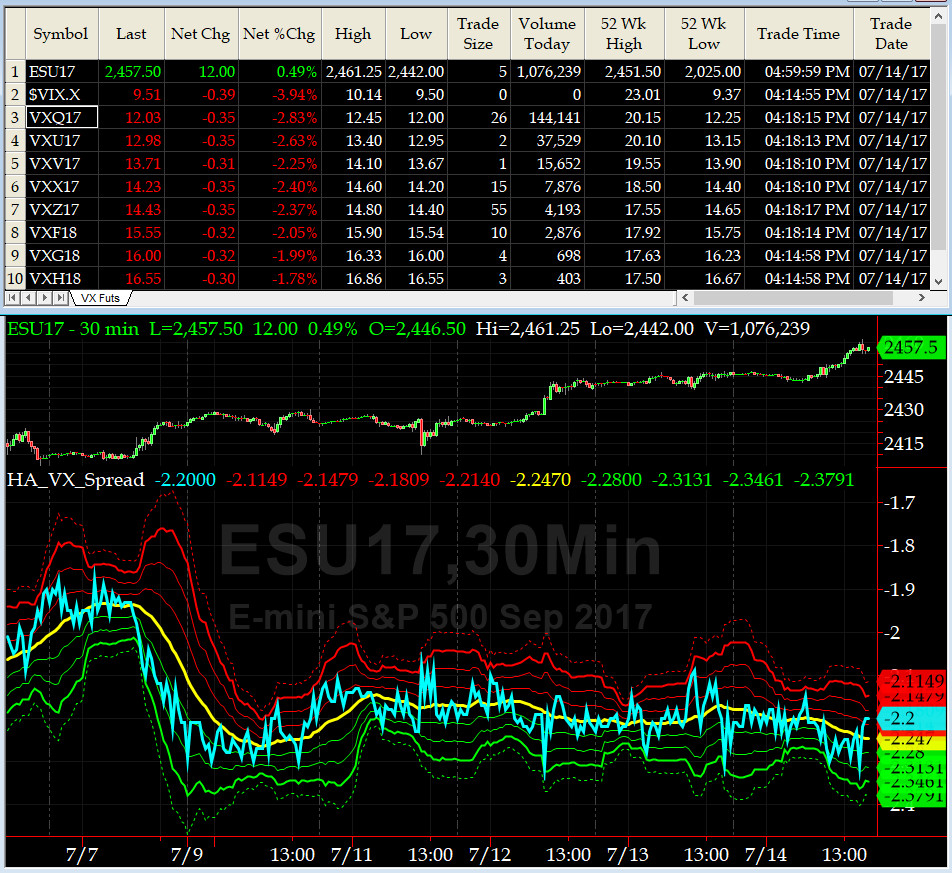Select the VXF18 symbol cell
Image resolution: width=952 pixels, height=873 pixels.
pyautogui.click(x=62, y=233)
